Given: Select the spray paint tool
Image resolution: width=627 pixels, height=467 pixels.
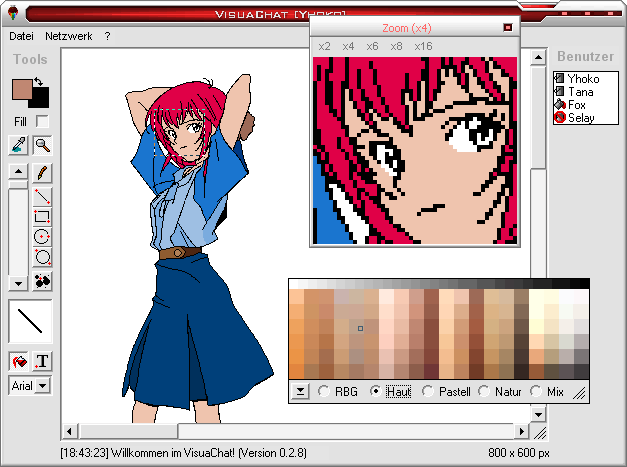Looking at the screenshot, I should 42,281.
